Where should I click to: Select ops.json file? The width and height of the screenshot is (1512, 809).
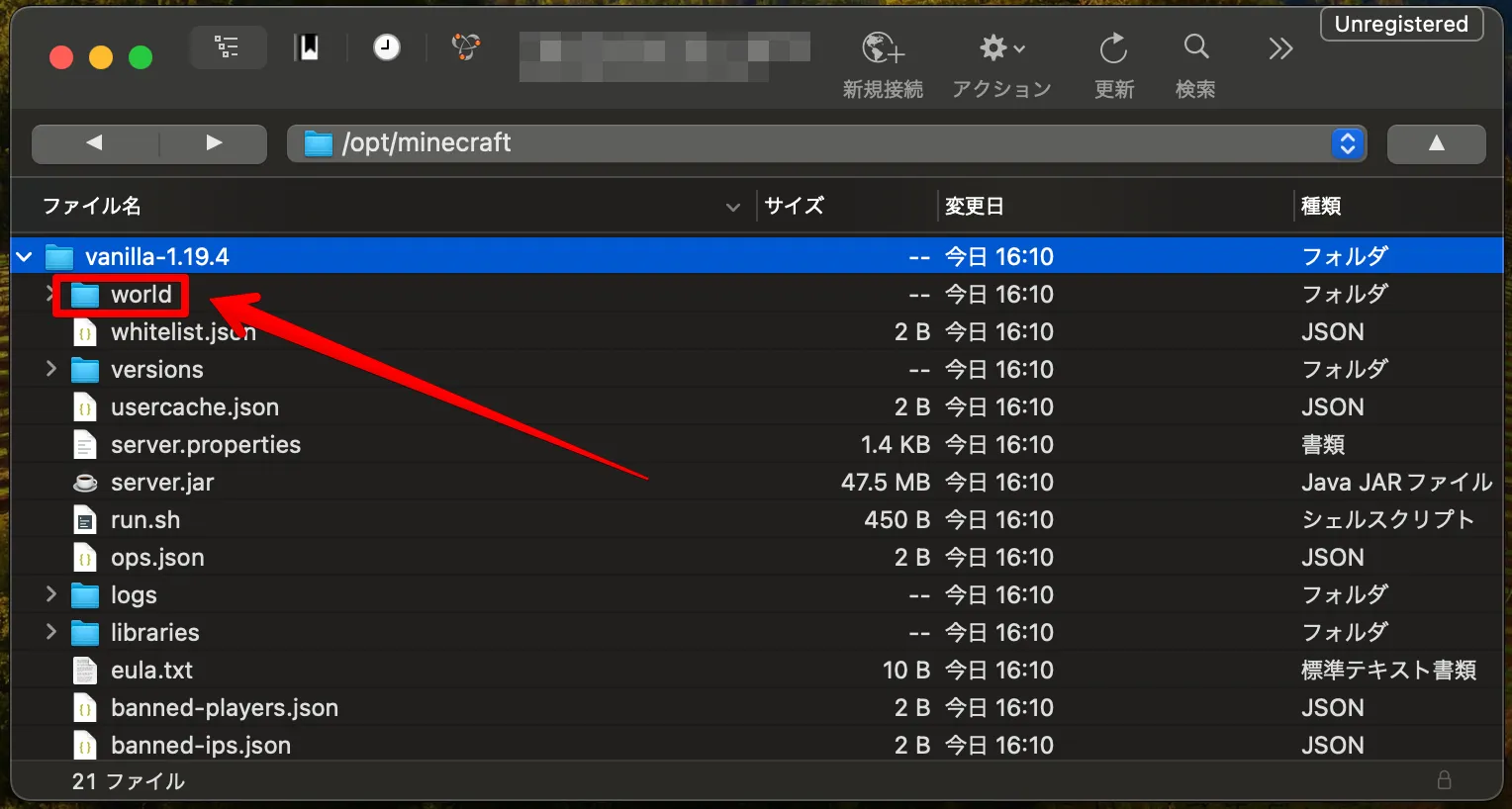[x=157, y=558]
